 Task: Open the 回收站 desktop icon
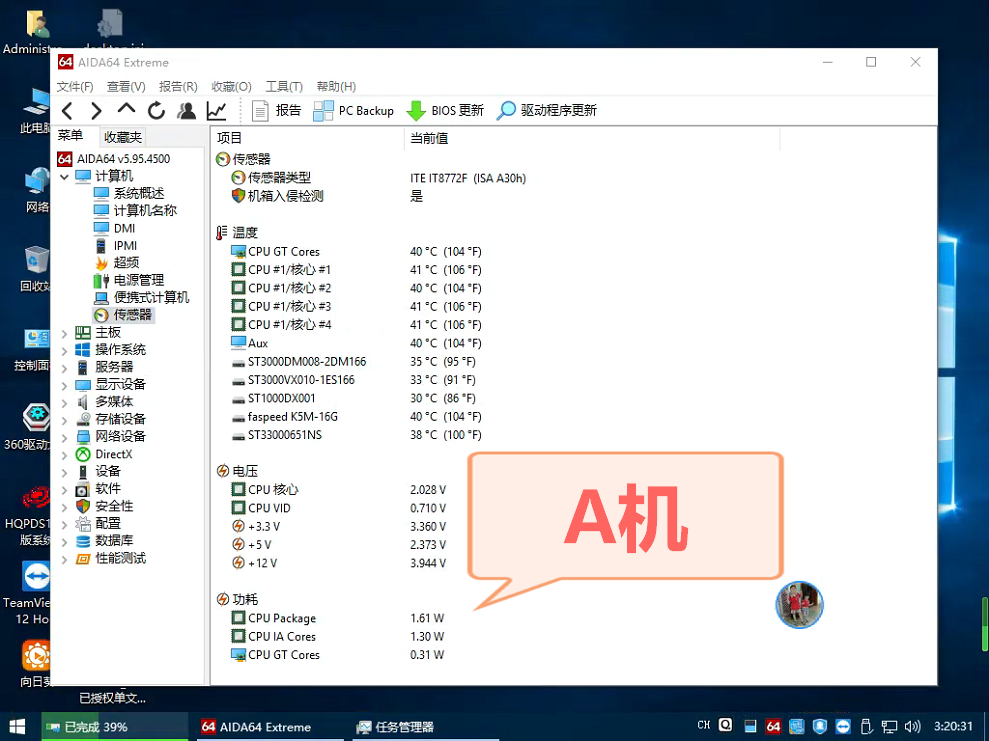pos(37,269)
